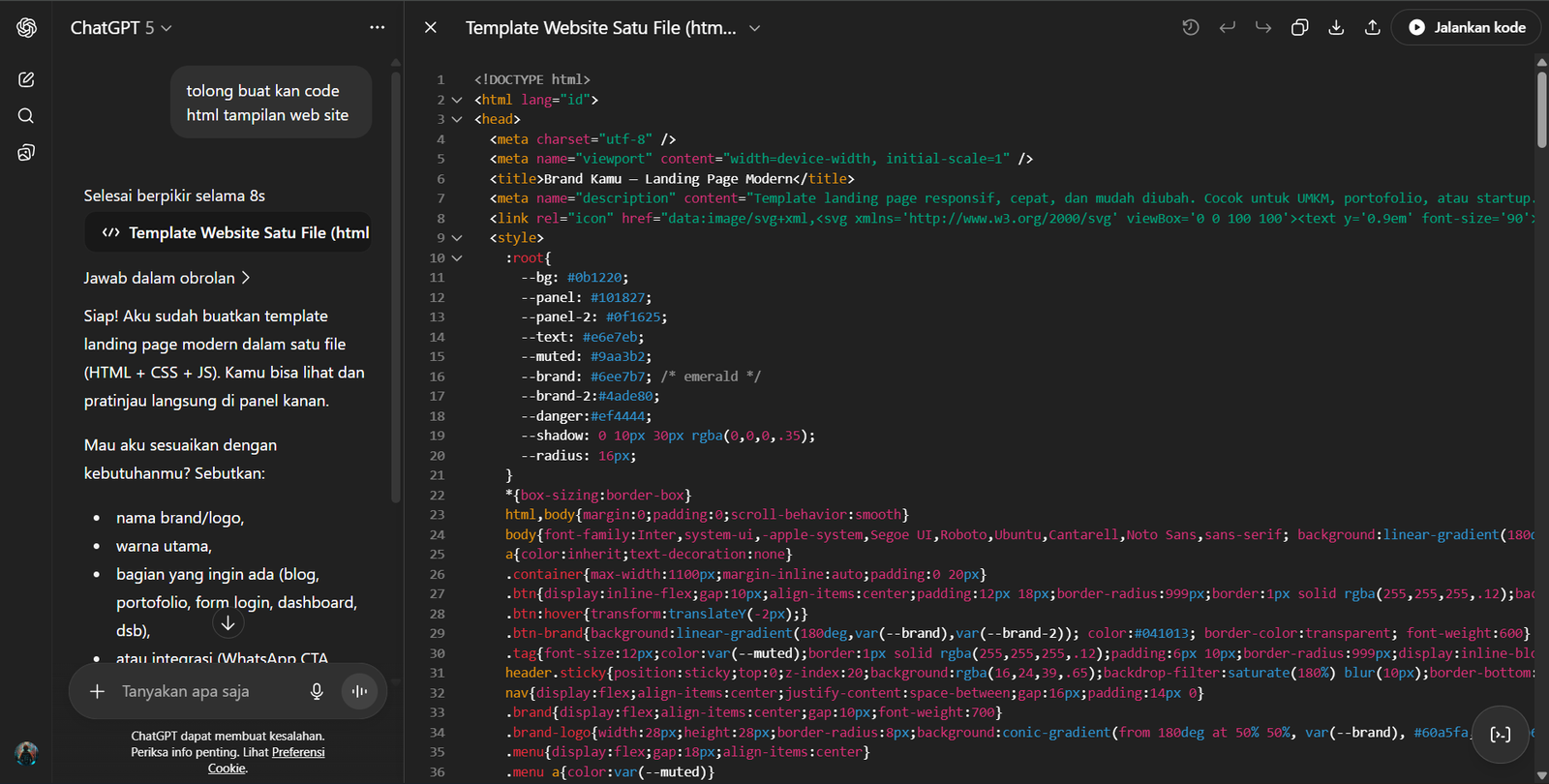Collapse the head tag fold arrow
The height and width of the screenshot is (784, 1549).
click(457, 119)
